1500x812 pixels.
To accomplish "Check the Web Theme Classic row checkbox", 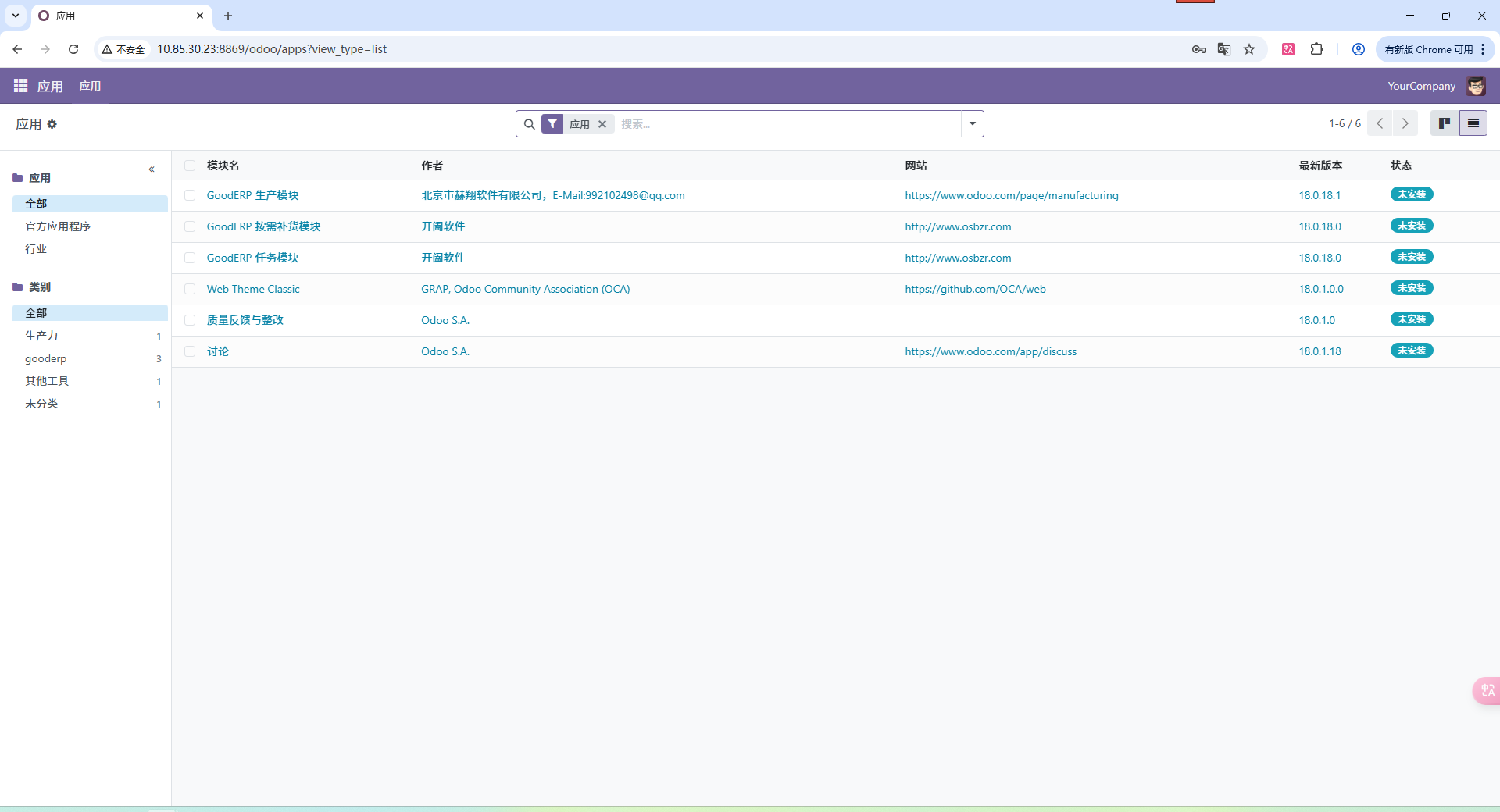I will (x=190, y=289).
